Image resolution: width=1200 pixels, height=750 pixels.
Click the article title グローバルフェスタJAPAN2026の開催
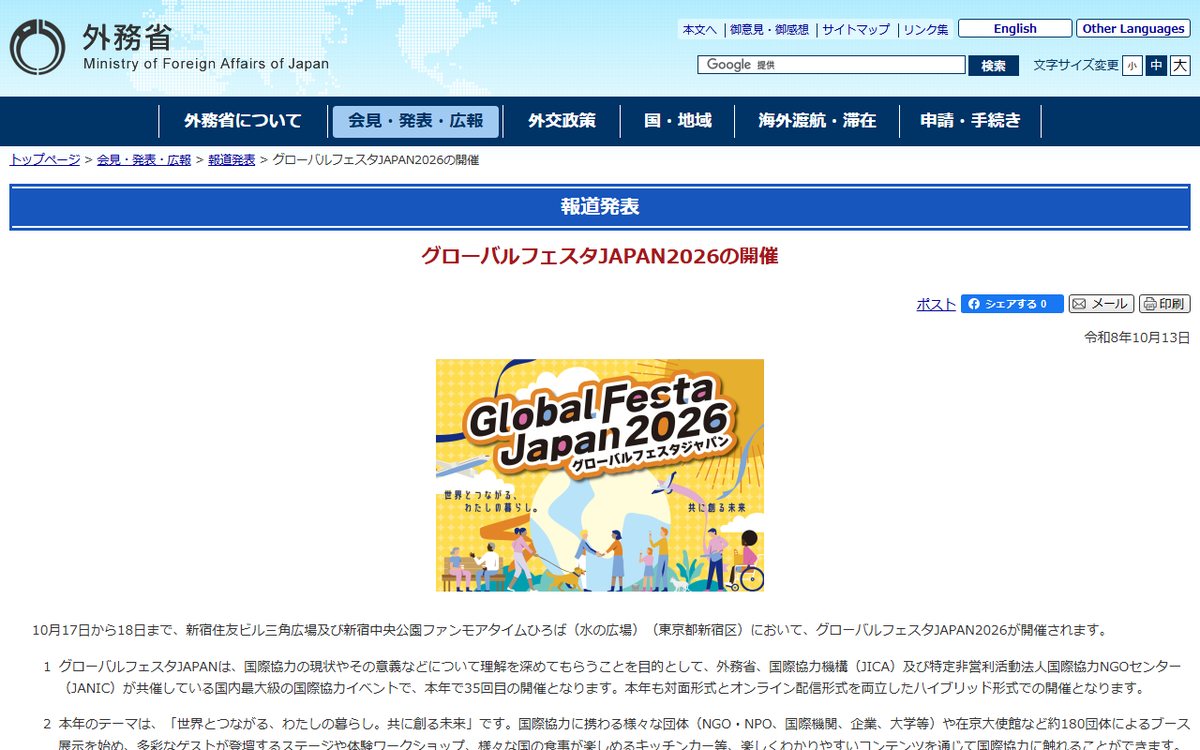coord(600,256)
